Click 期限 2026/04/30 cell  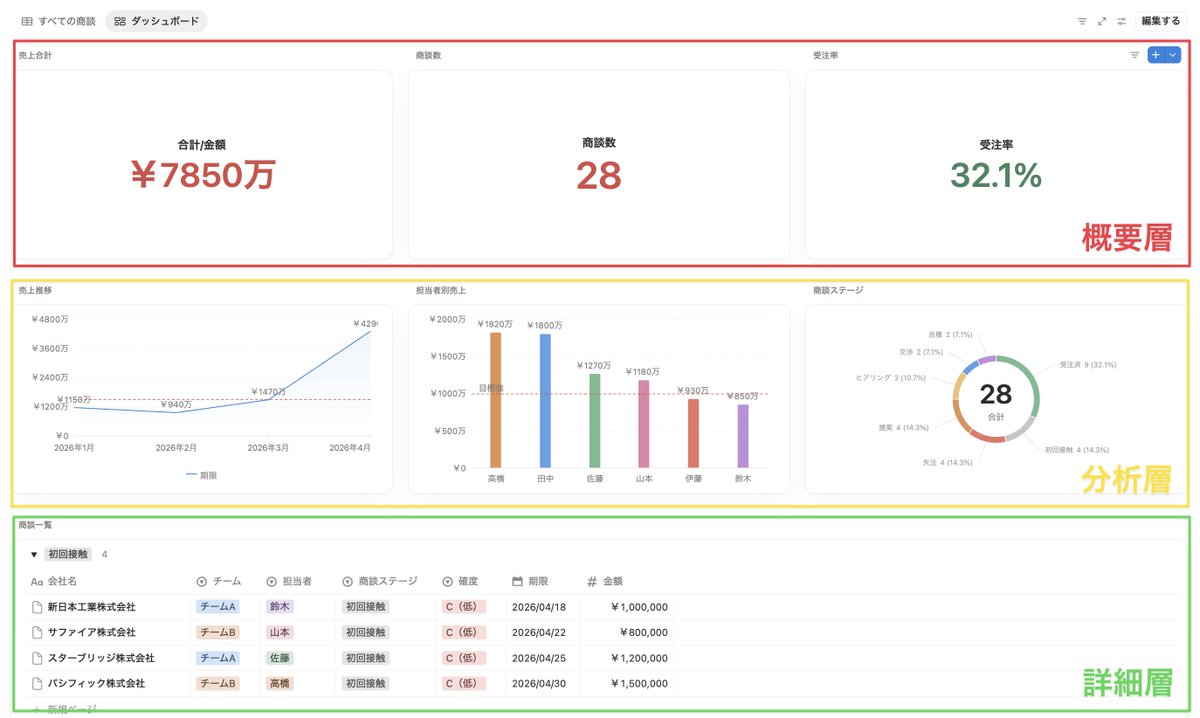538,684
